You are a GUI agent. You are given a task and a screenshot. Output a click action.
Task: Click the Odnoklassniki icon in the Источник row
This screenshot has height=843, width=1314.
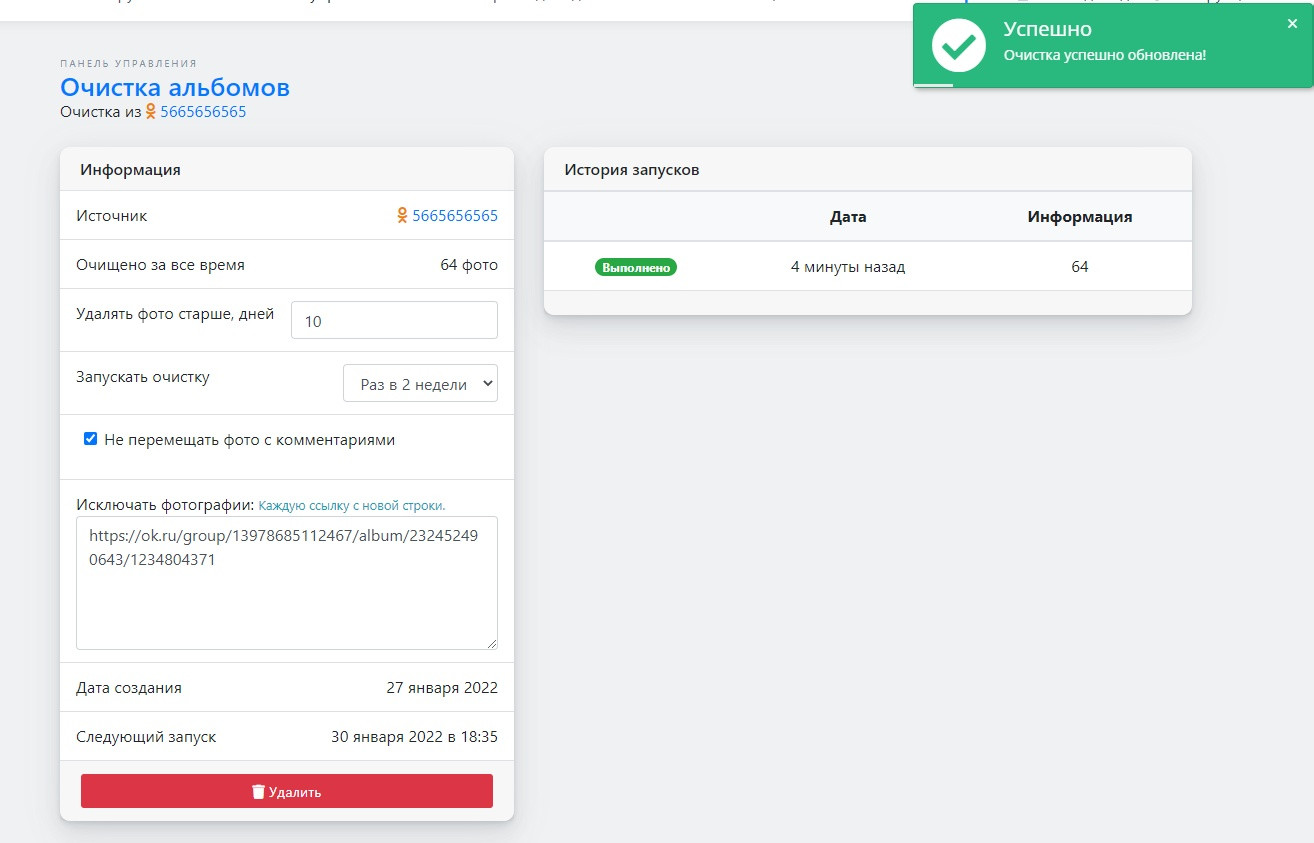click(x=402, y=215)
